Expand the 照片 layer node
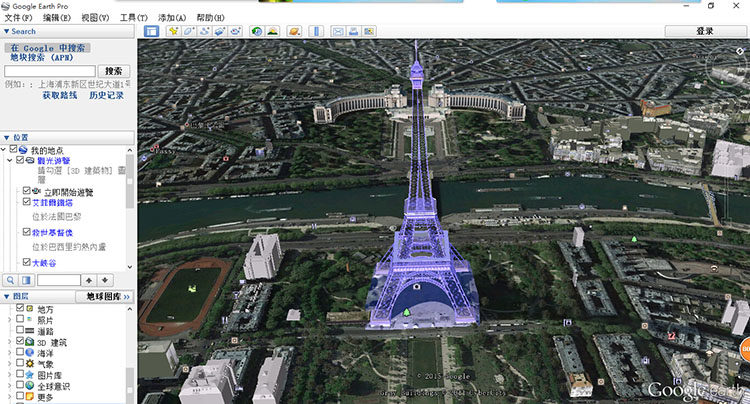Viewport: 750px width, 404px height. (x=10, y=319)
